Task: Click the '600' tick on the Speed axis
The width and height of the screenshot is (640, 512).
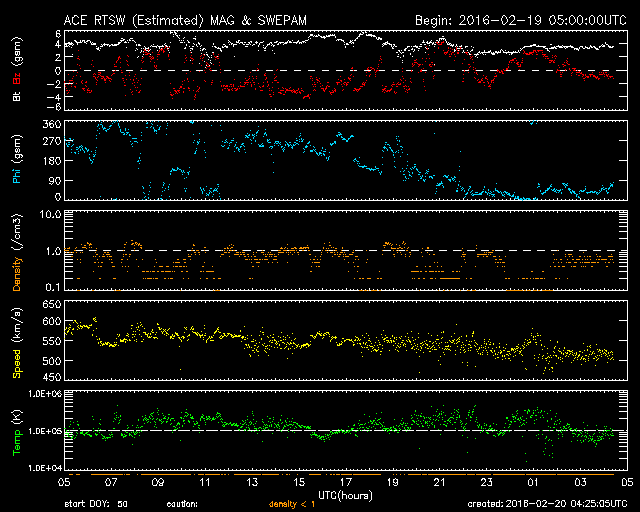Action: click(x=52, y=321)
